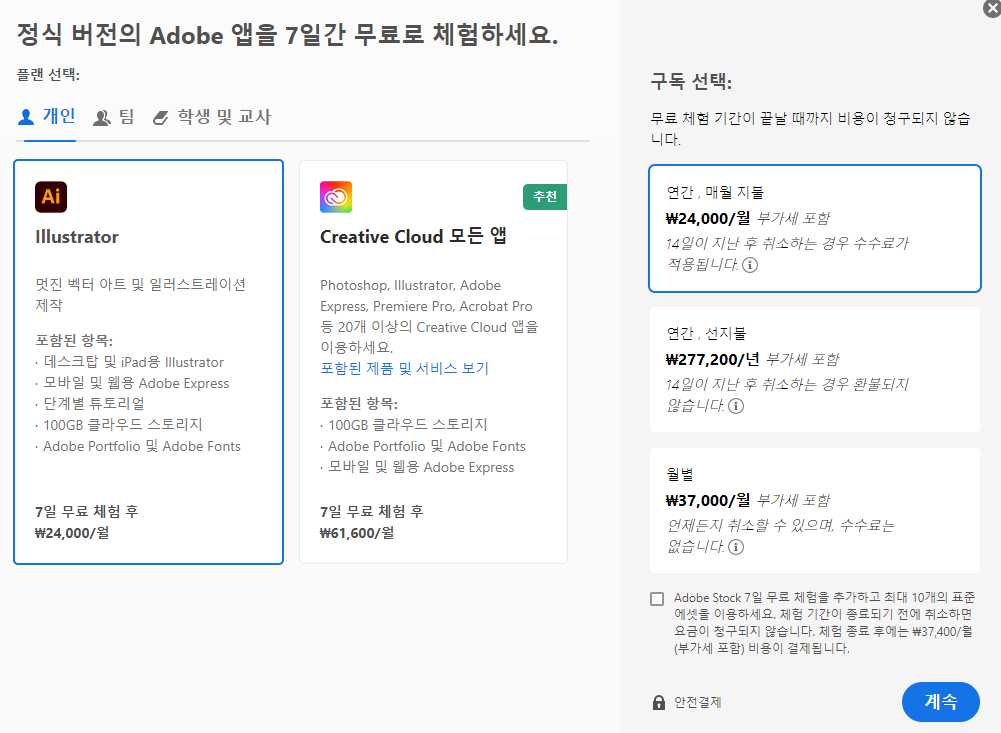Click the 계속 continue button
This screenshot has width=1001, height=733.
coord(940,702)
